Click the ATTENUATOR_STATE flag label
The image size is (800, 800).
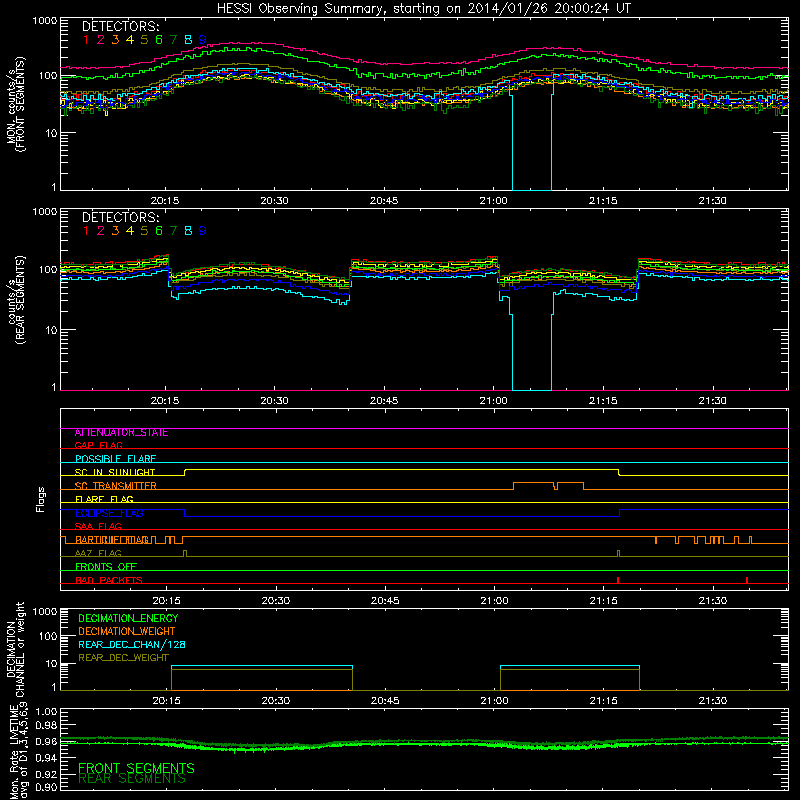121,433
